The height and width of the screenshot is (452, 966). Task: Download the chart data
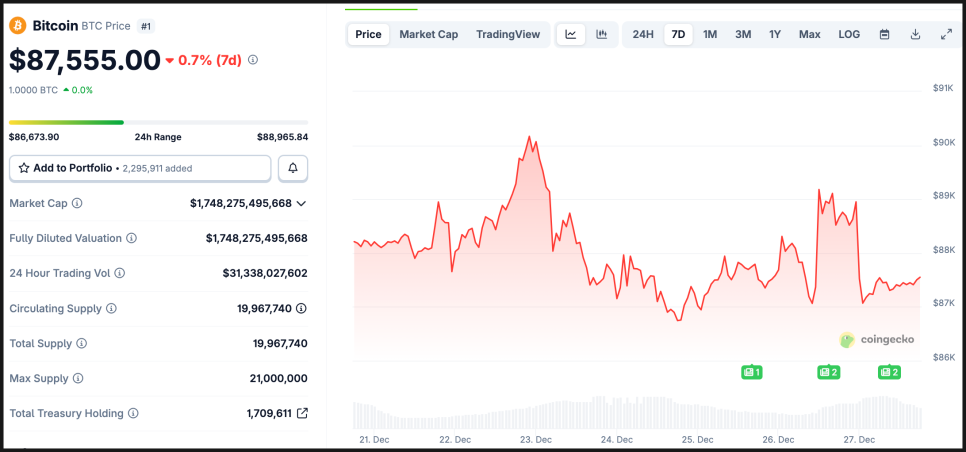[x=915, y=34]
